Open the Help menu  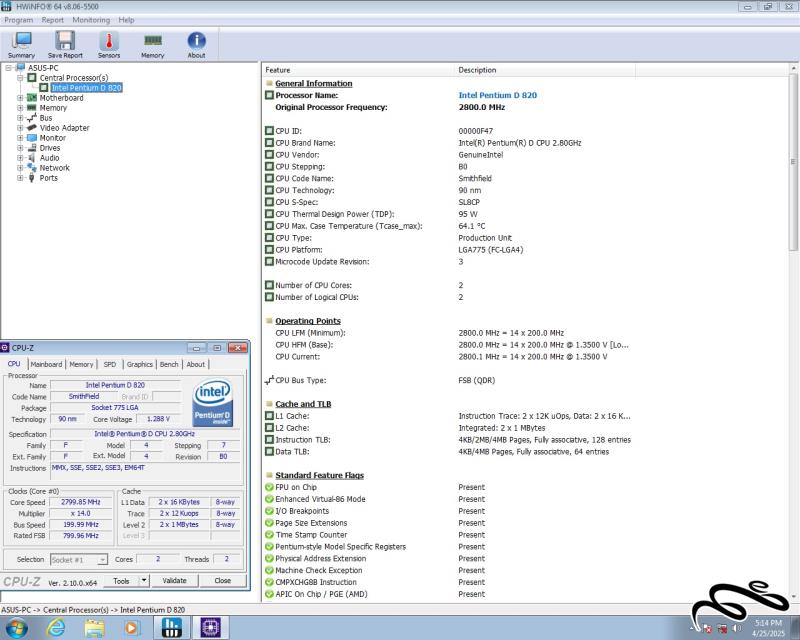[x=126, y=20]
